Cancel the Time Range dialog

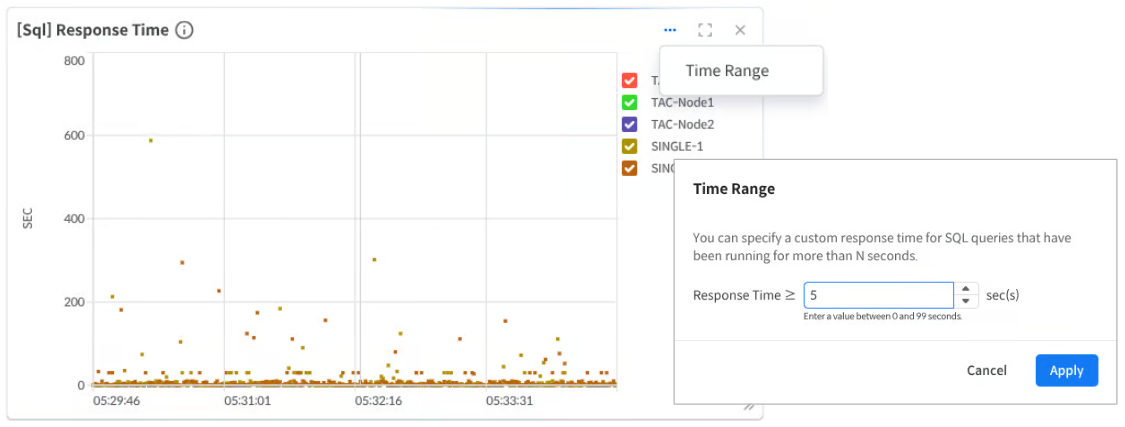click(987, 370)
